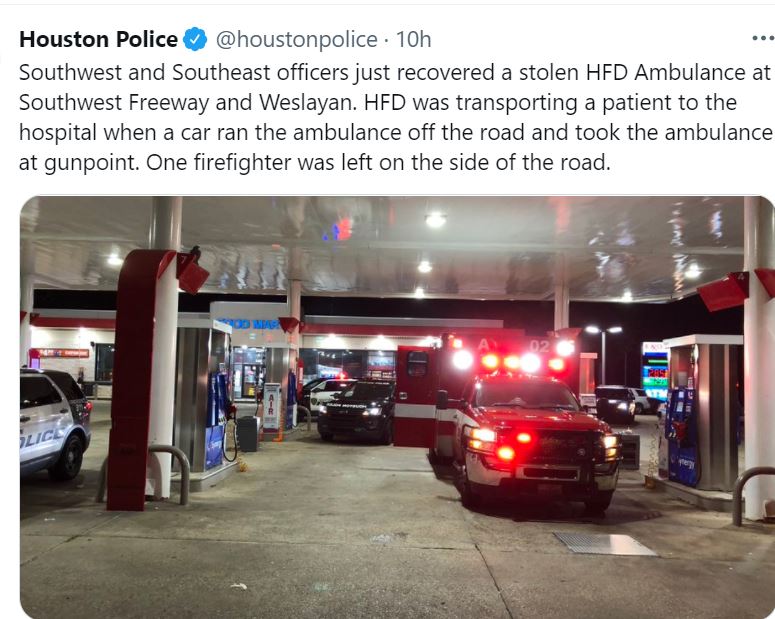Click the tweet text about the stolen ambulance
The width and height of the screenshot is (775, 619).
click(395, 117)
